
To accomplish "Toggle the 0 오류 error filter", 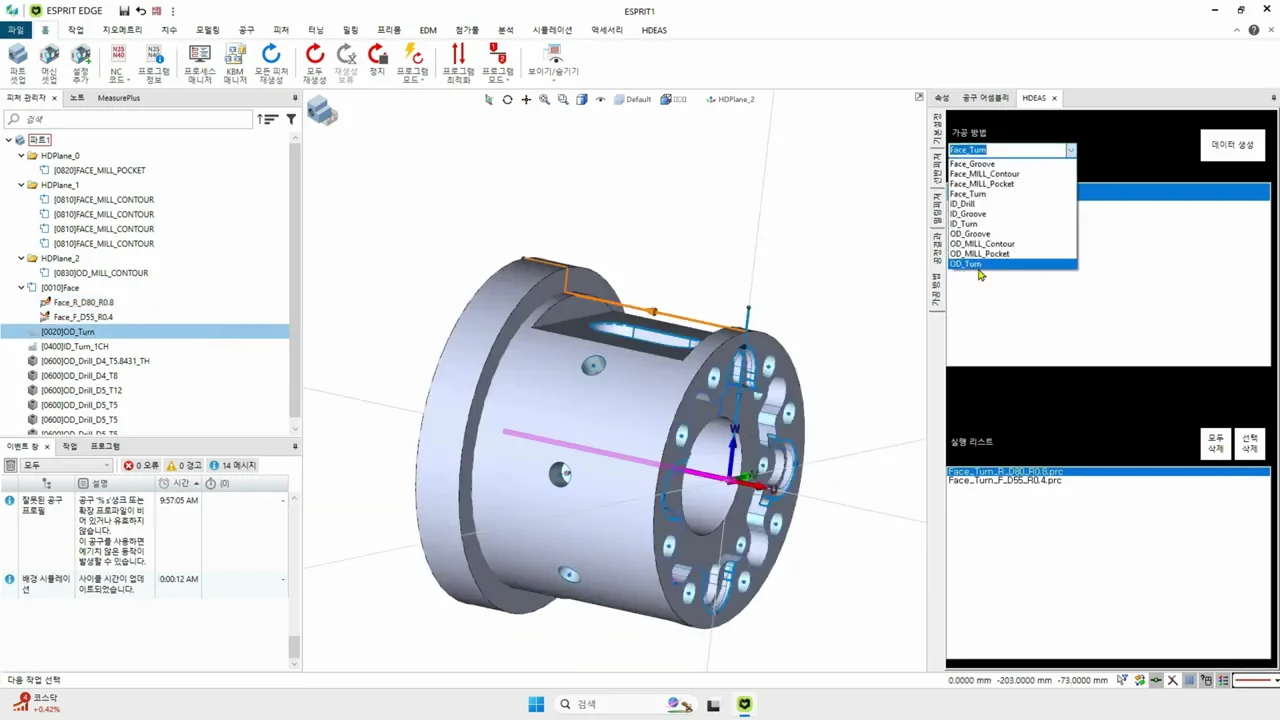I will [x=141, y=466].
